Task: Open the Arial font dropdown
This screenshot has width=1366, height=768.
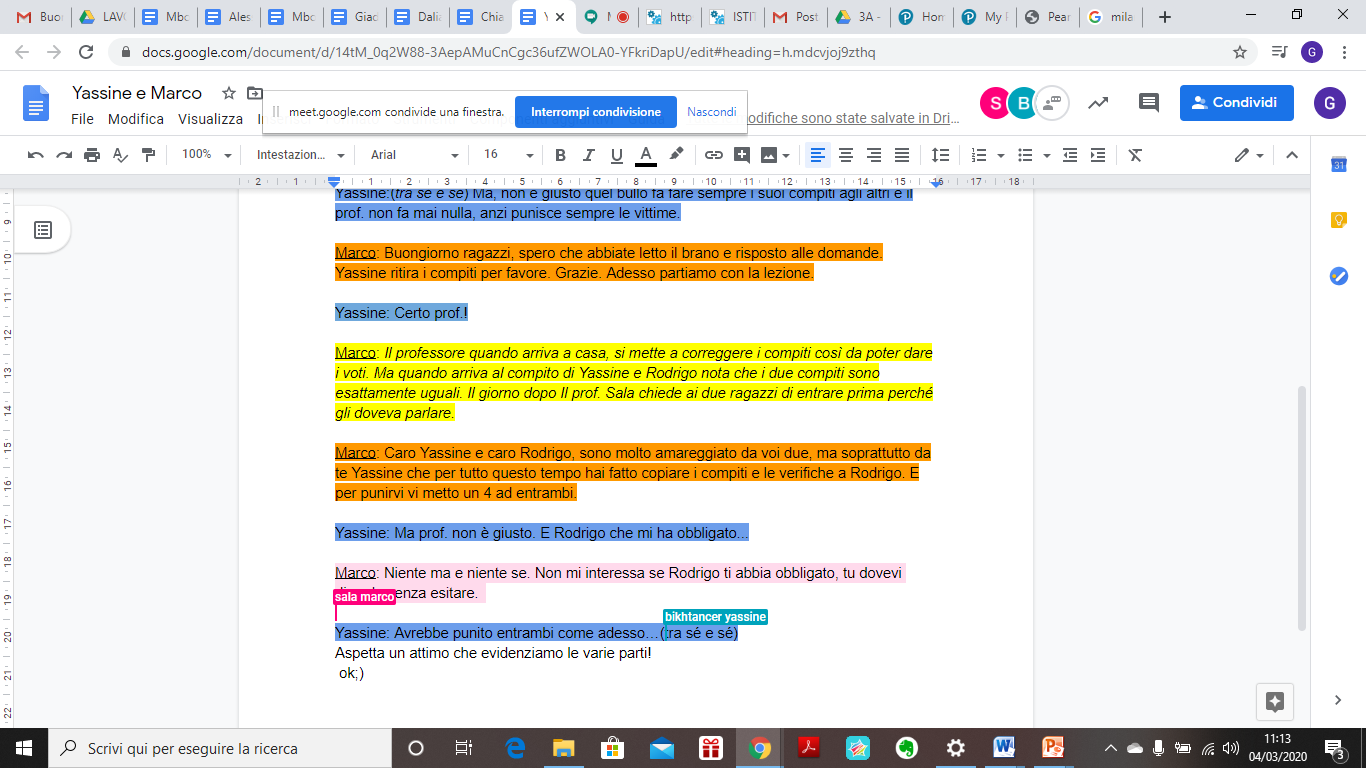Action: (x=414, y=155)
